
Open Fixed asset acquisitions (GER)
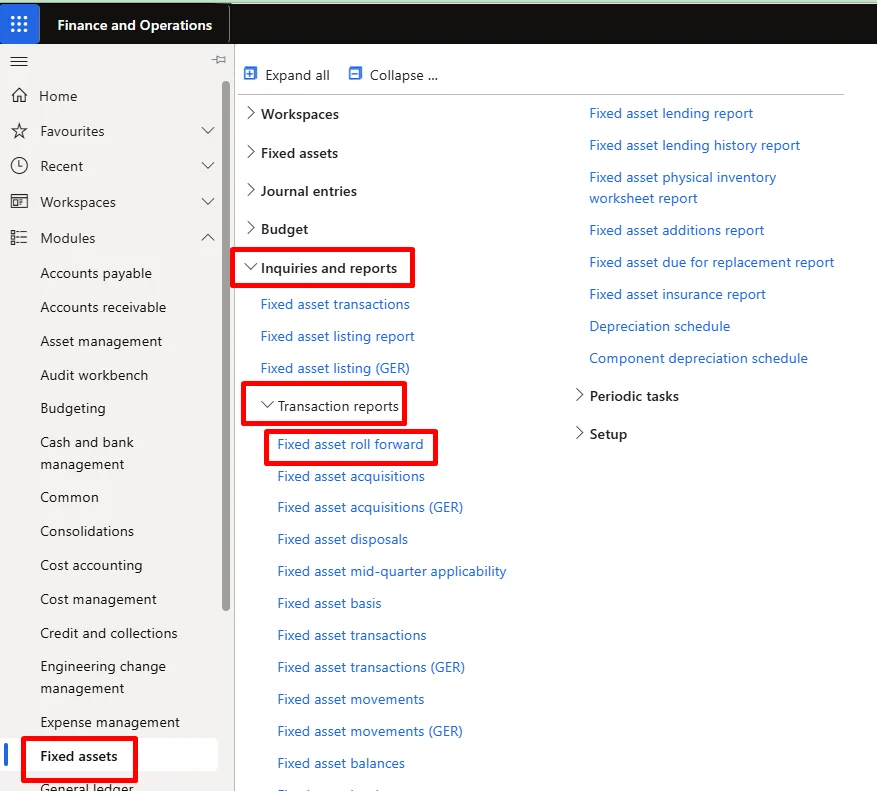pos(370,507)
